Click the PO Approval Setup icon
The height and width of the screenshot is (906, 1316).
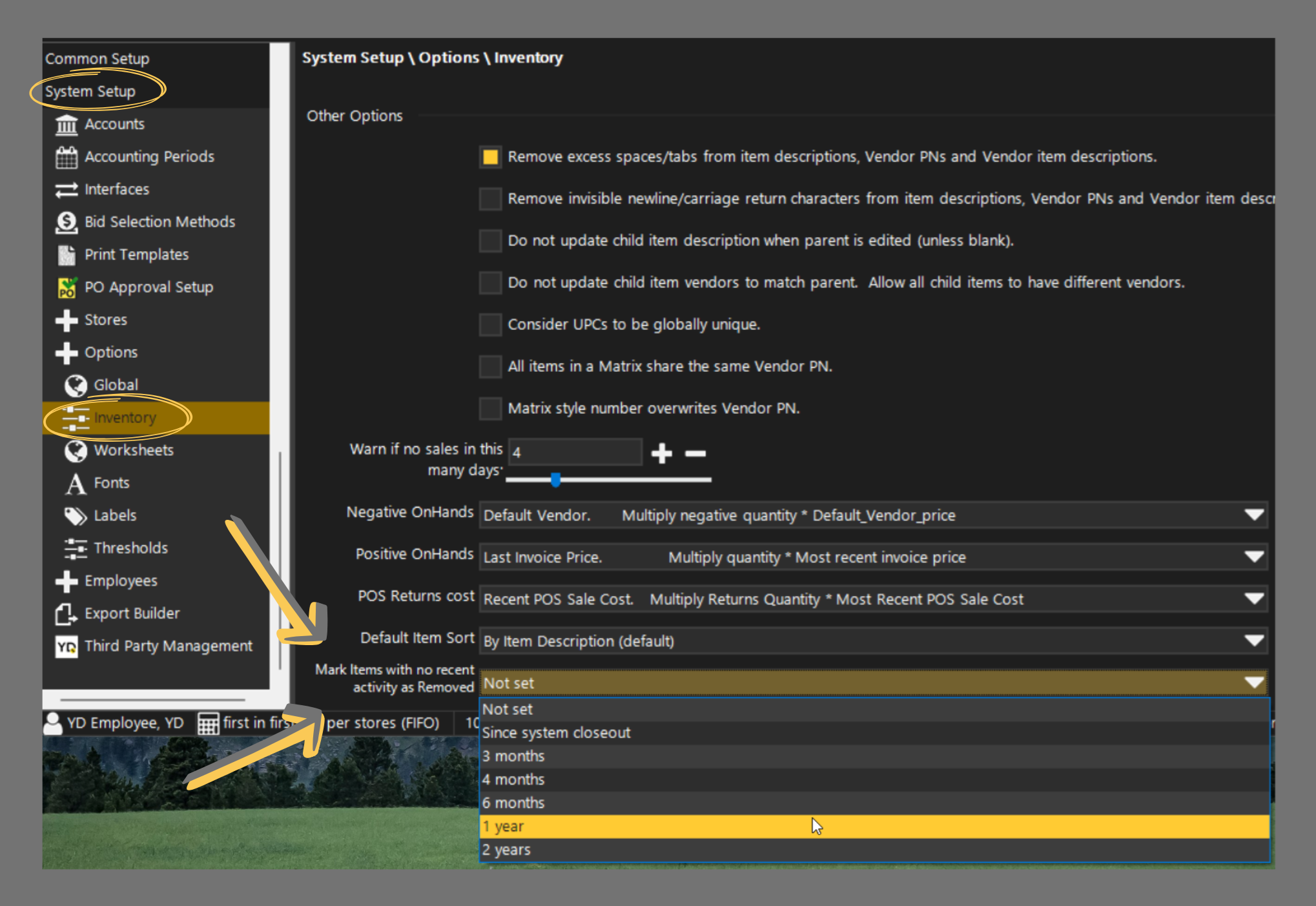click(67, 287)
